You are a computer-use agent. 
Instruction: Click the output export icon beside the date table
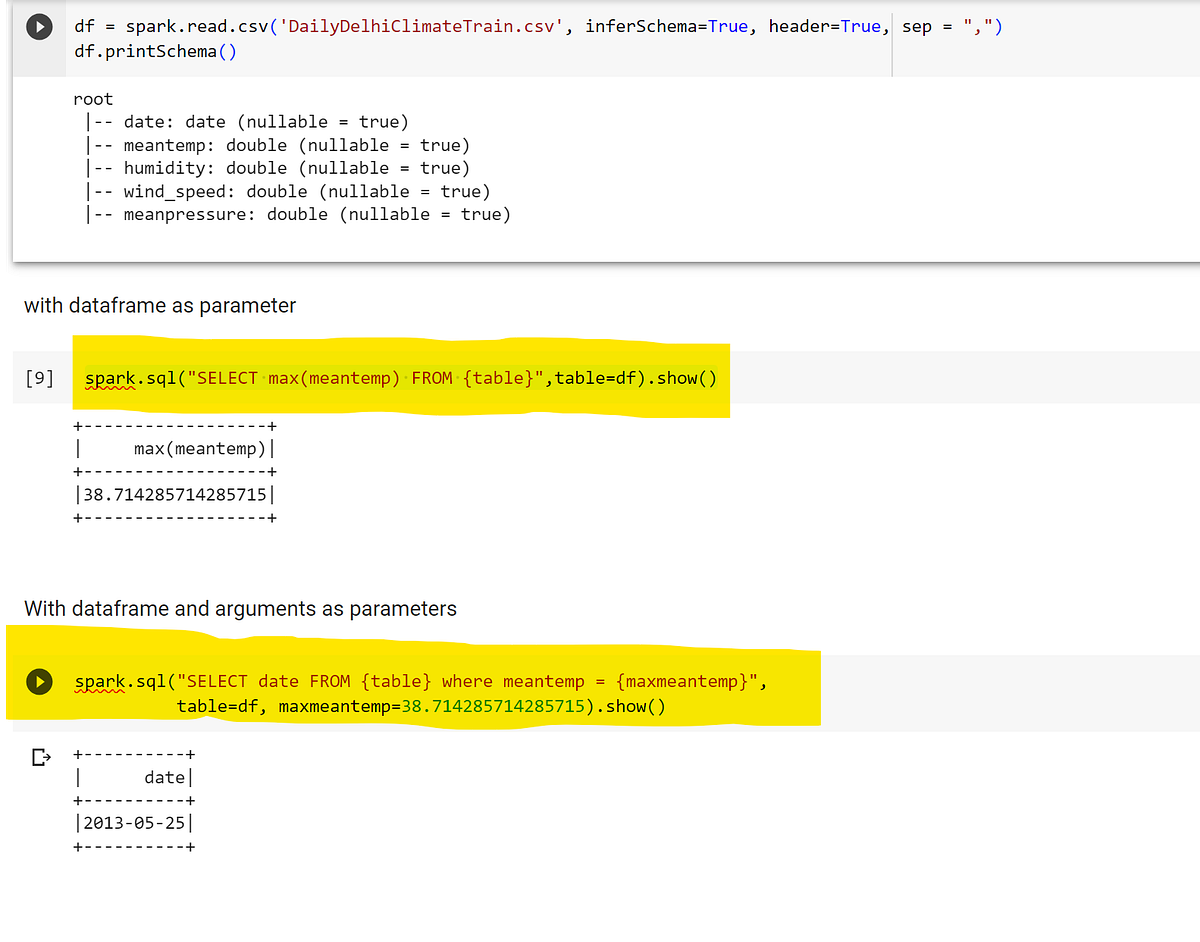pos(39,757)
